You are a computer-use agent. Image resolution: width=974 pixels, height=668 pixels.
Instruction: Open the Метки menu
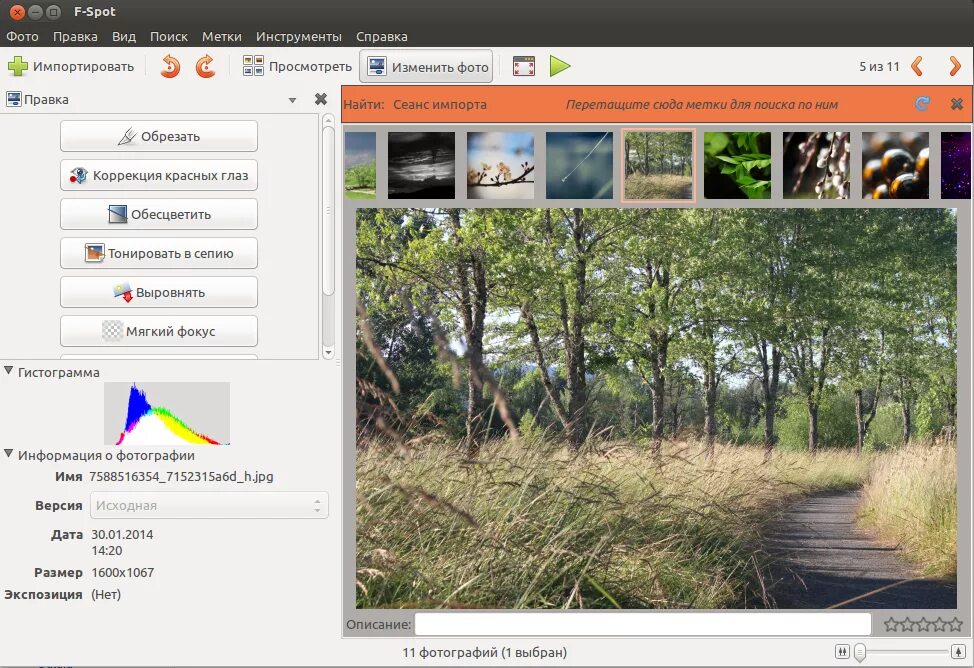coord(222,37)
